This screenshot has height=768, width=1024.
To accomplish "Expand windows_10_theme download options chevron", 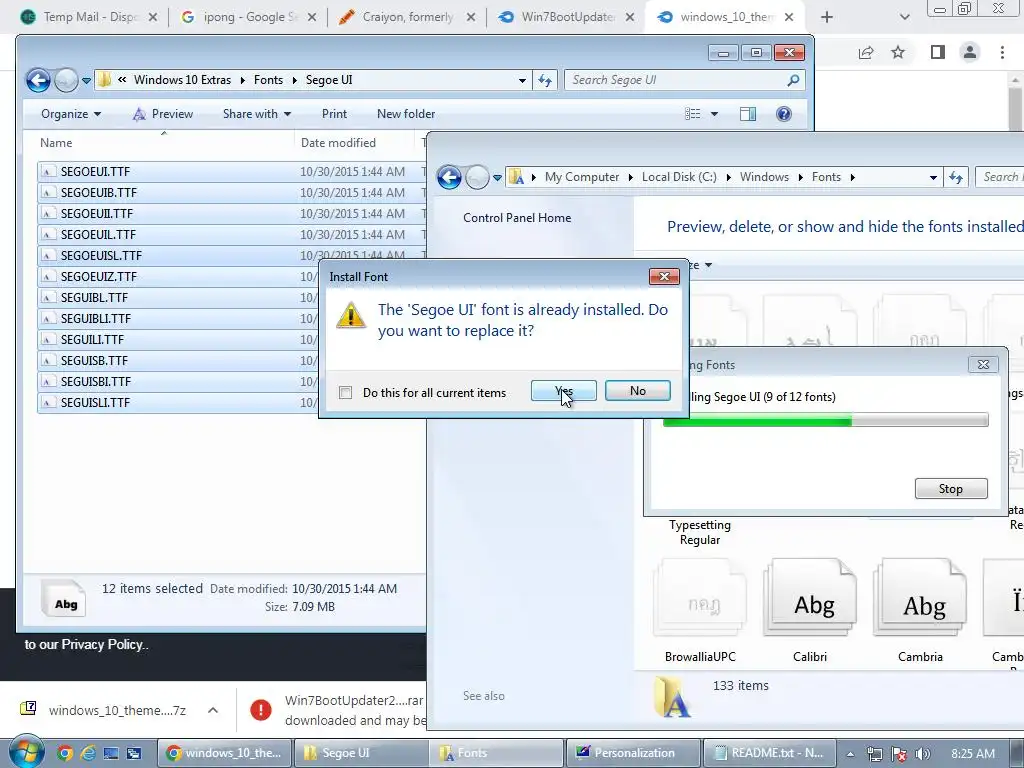I will coord(213,710).
